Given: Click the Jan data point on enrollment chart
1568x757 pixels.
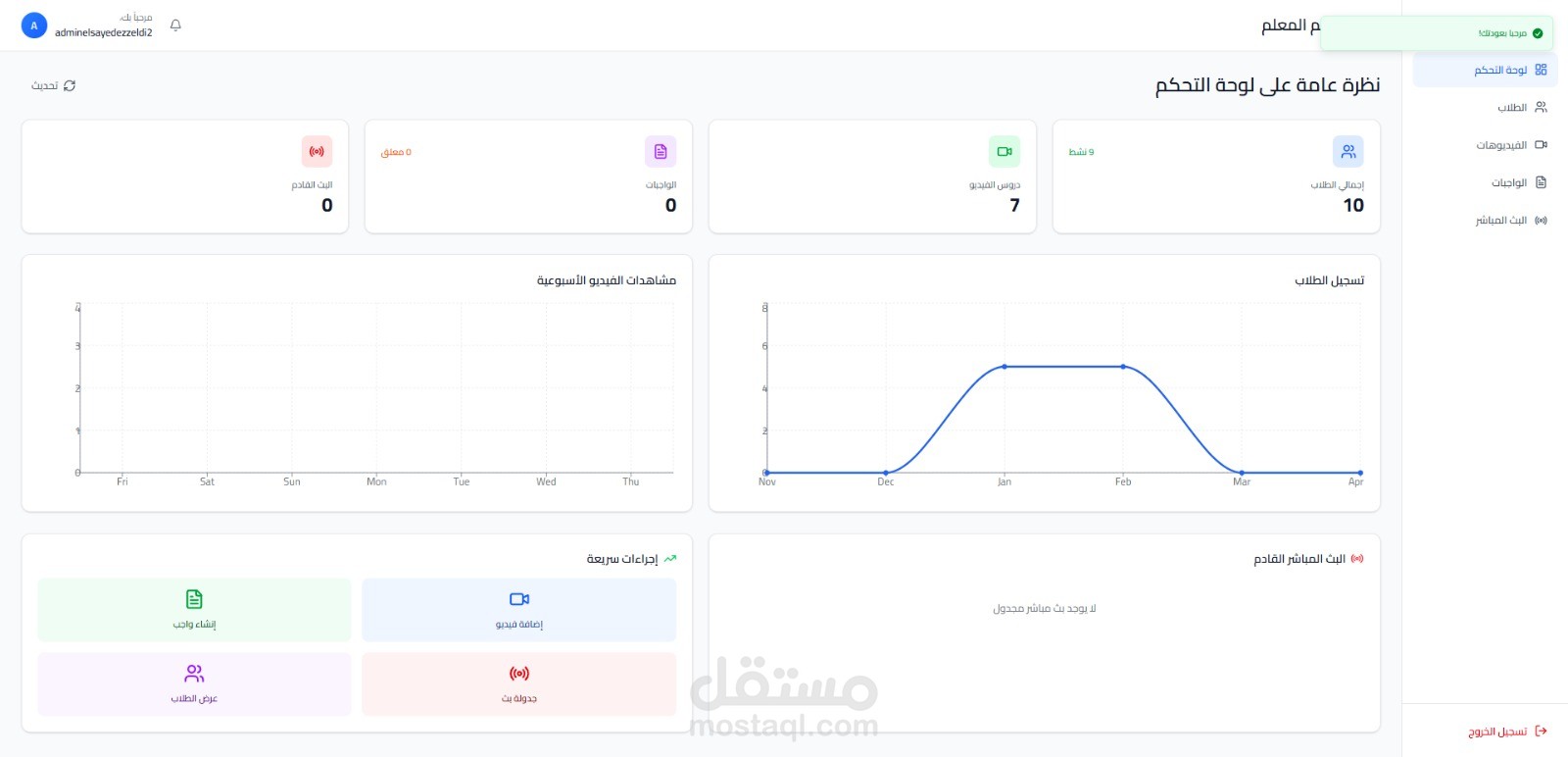Looking at the screenshot, I should point(1004,367).
